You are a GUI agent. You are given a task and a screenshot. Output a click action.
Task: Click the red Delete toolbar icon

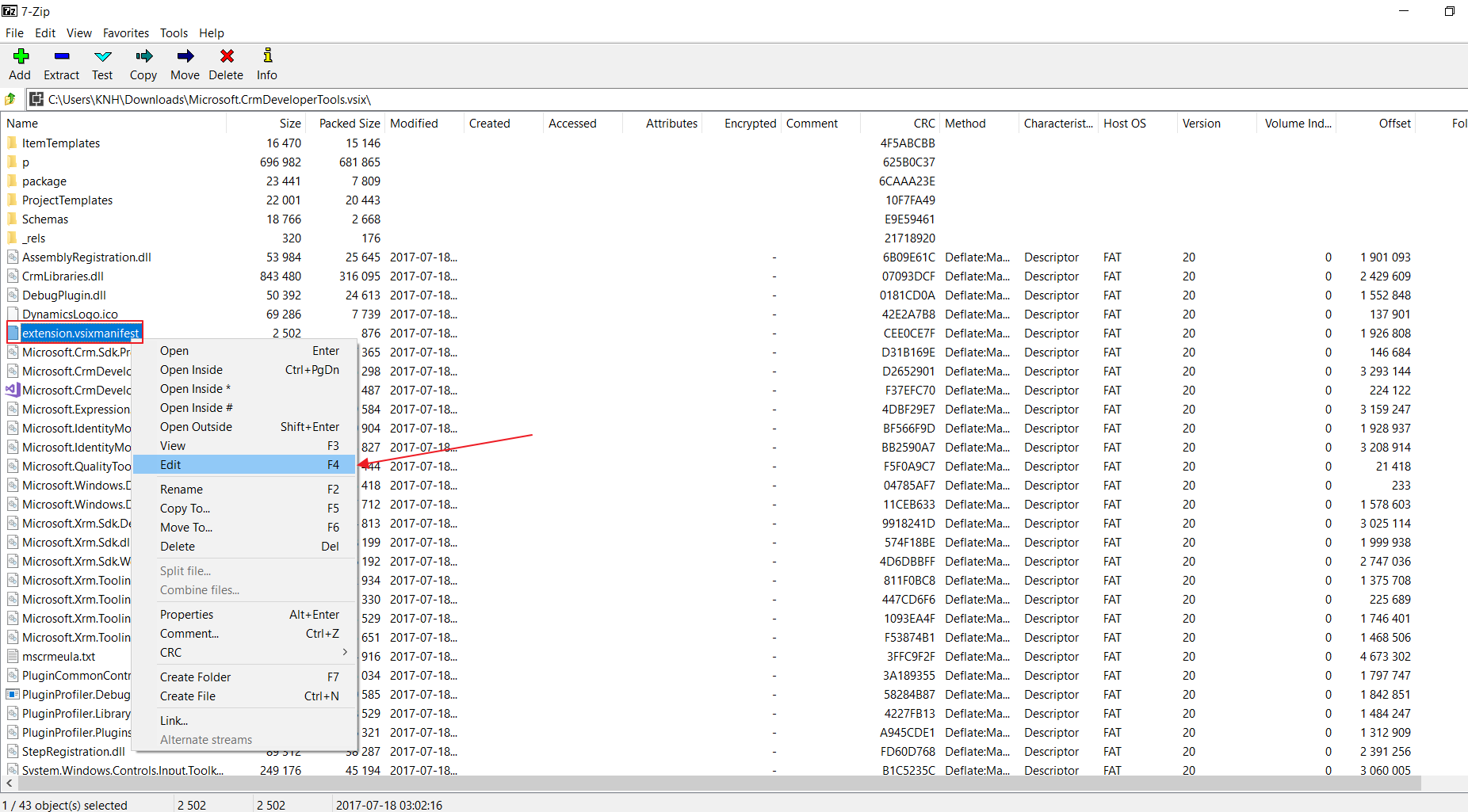227,56
